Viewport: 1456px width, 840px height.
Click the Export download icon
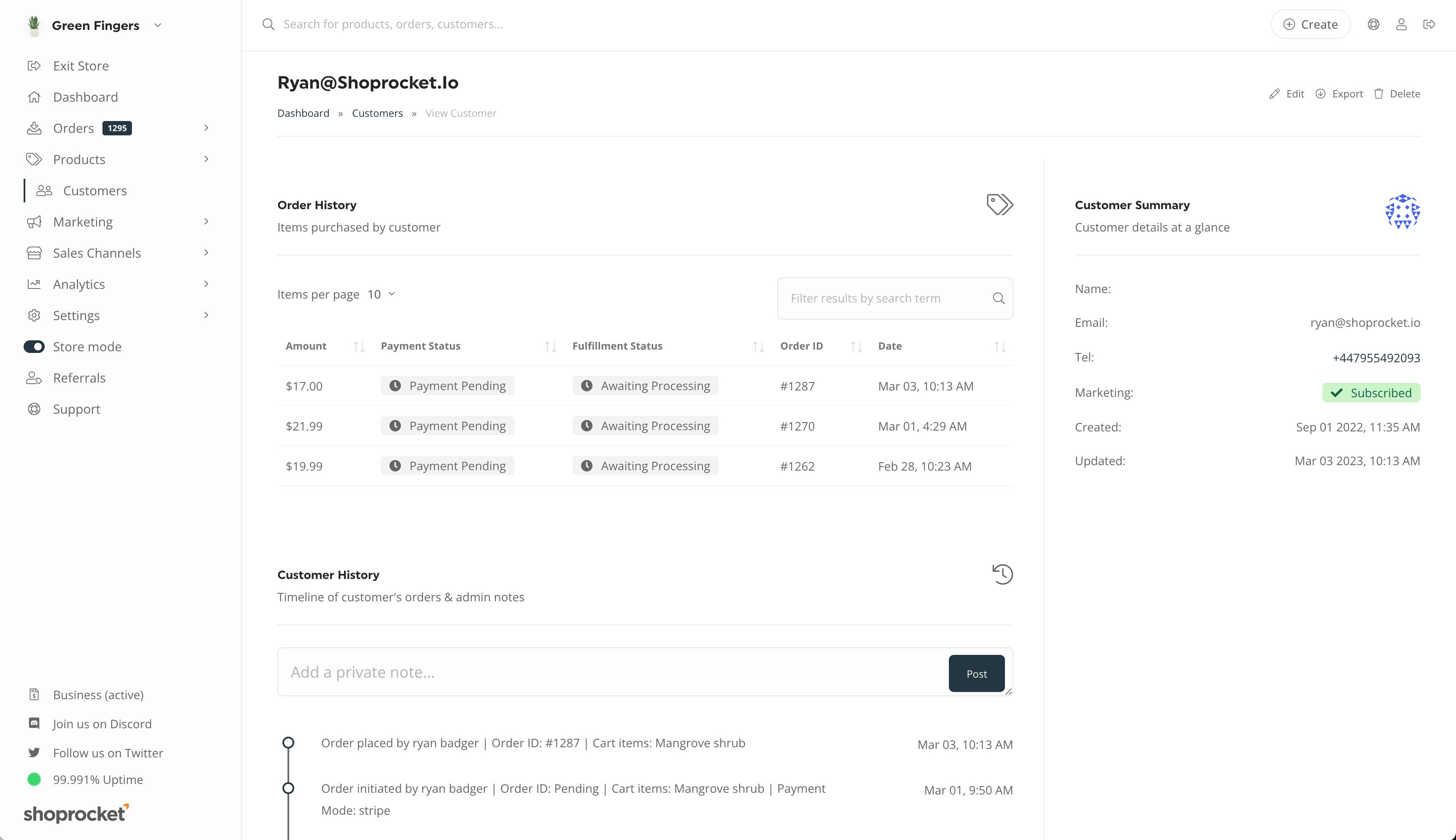pos(1321,94)
